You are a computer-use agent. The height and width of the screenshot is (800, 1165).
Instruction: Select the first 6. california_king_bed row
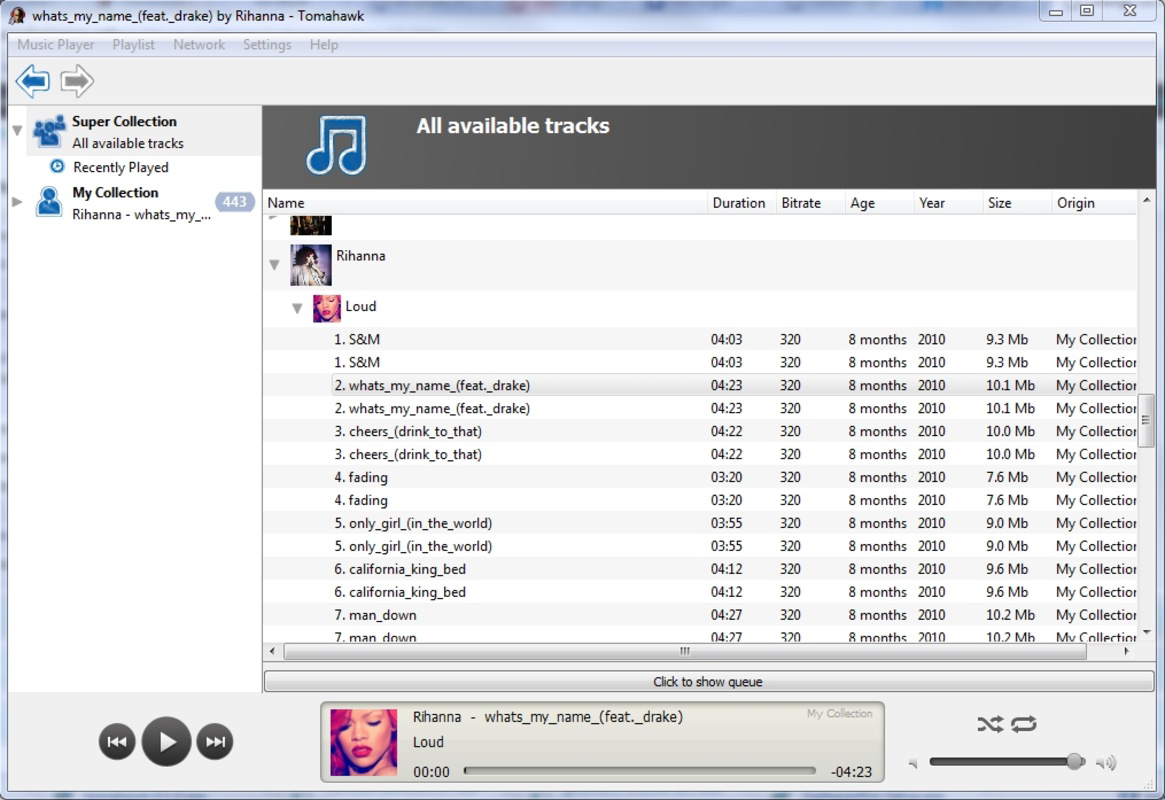[700, 570]
